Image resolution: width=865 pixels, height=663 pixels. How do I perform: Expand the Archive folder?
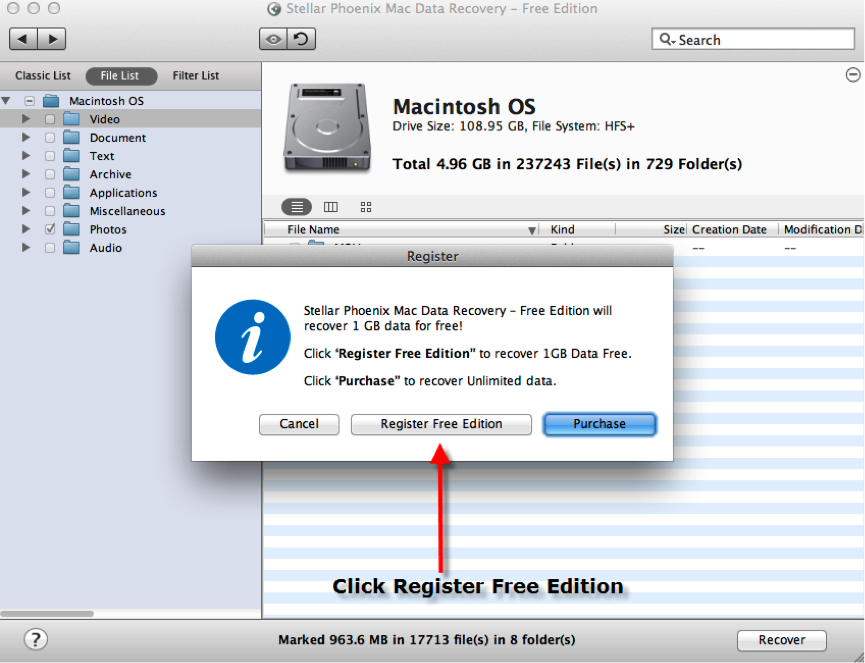pyautogui.click(x=26, y=174)
